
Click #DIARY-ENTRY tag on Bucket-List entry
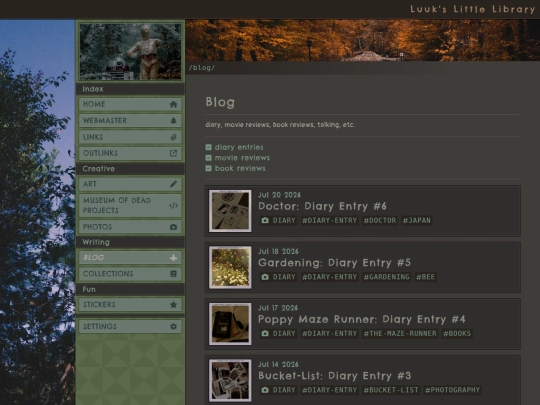(x=330, y=390)
